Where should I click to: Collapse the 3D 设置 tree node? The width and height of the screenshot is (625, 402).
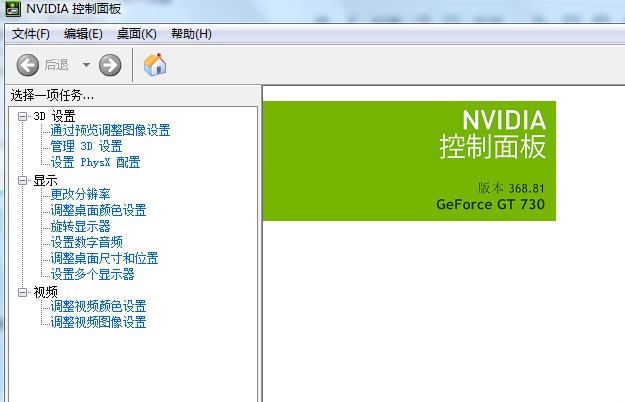pyautogui.click(x=23, y=116)
